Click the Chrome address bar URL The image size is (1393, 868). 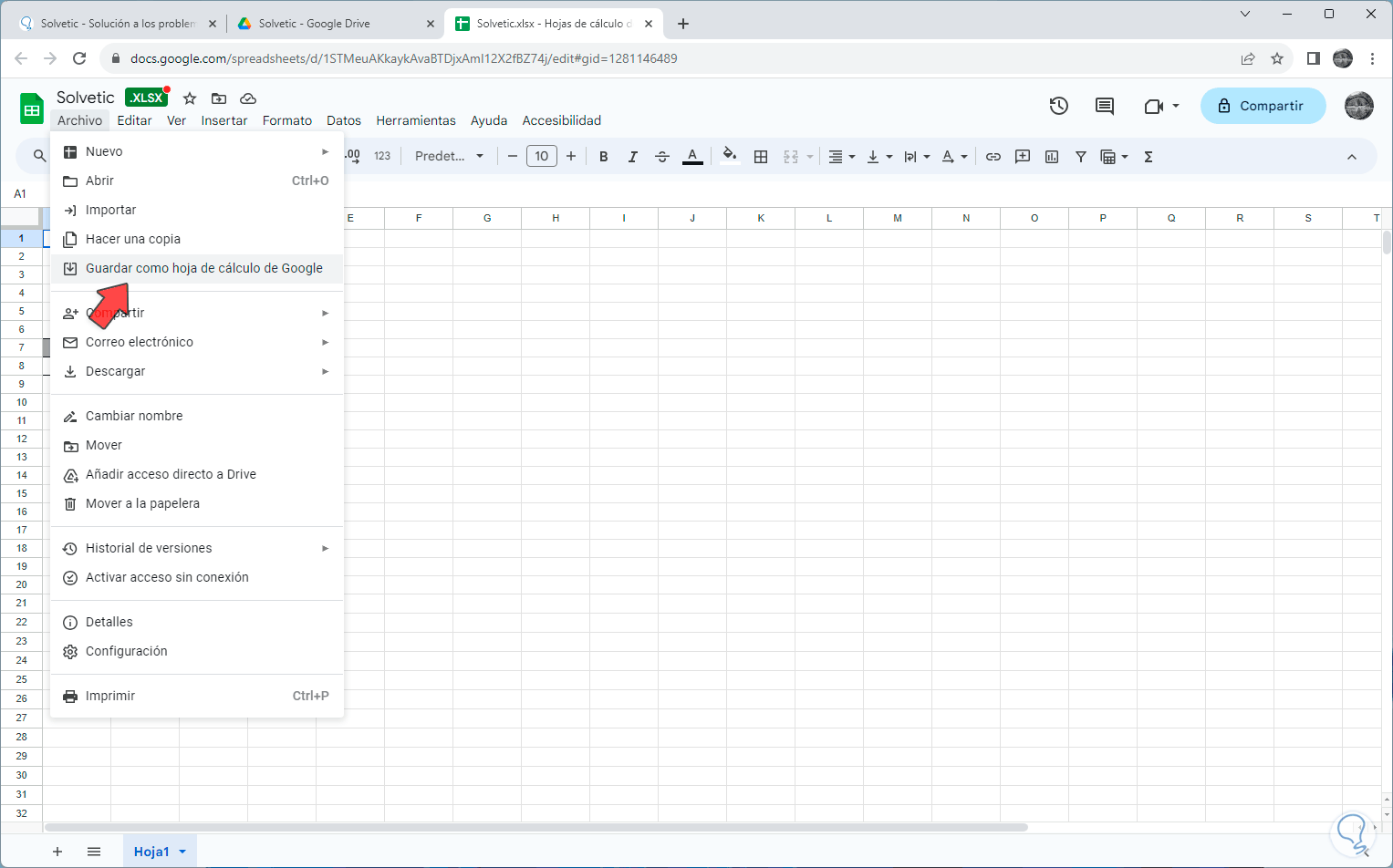coord(403,58)
